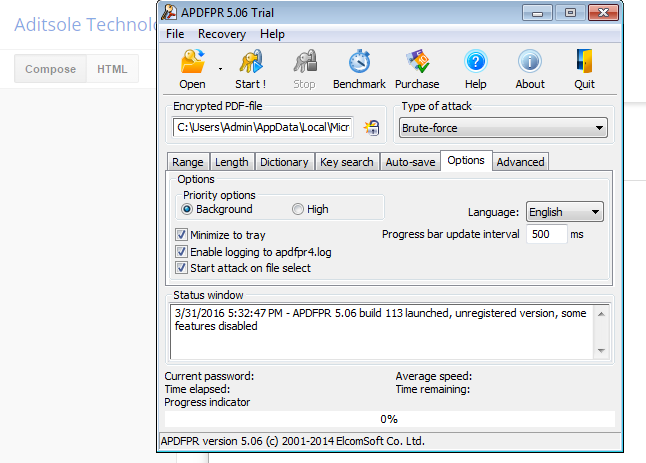Viewport: 646px width, 463px height.
Task: Click the Encrypted PDF-file path field
Action: coord(263,127)
